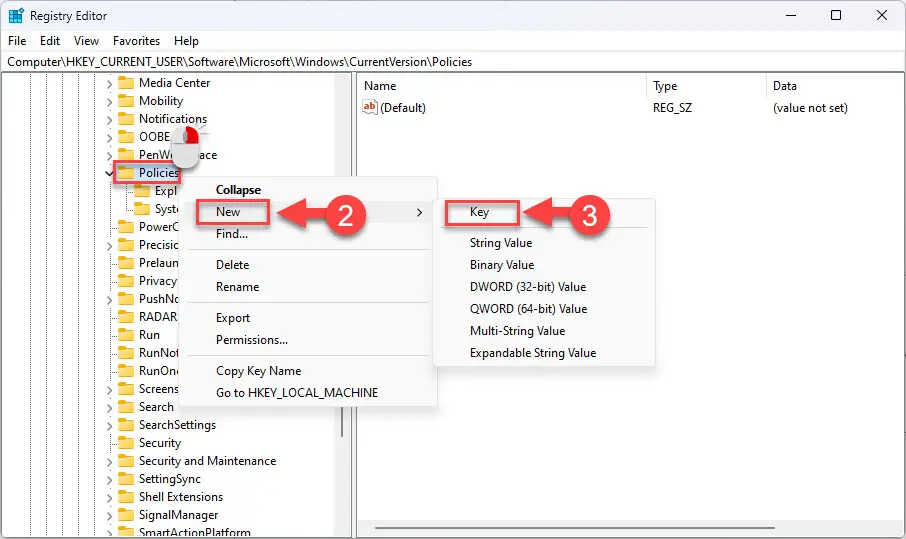
Task: Click the Privacy folder icon
Action: click(x=126, y=281)
